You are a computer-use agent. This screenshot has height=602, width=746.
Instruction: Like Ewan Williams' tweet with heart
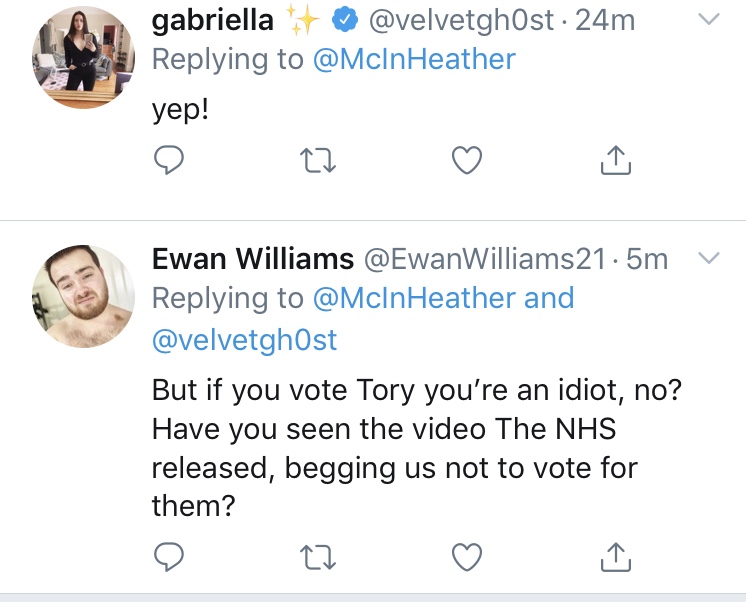tap(467, 557)
